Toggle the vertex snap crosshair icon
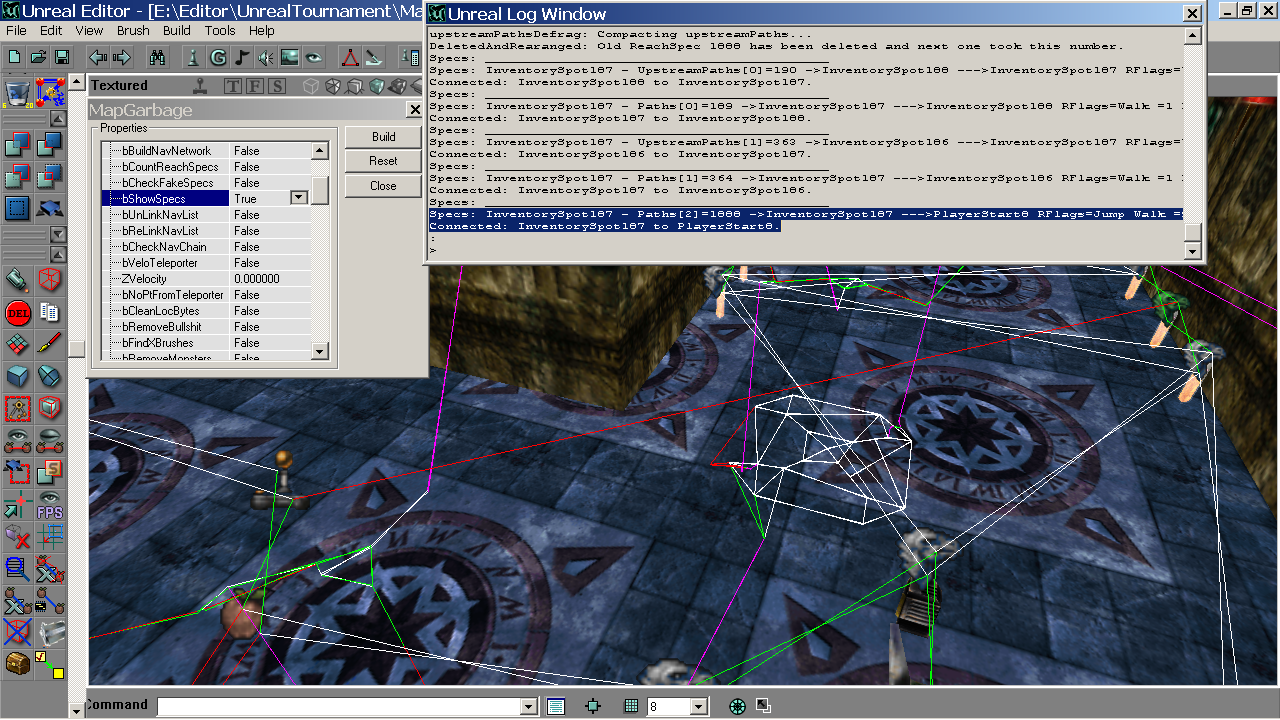1280x720 pixels. (x=593, y=706)
